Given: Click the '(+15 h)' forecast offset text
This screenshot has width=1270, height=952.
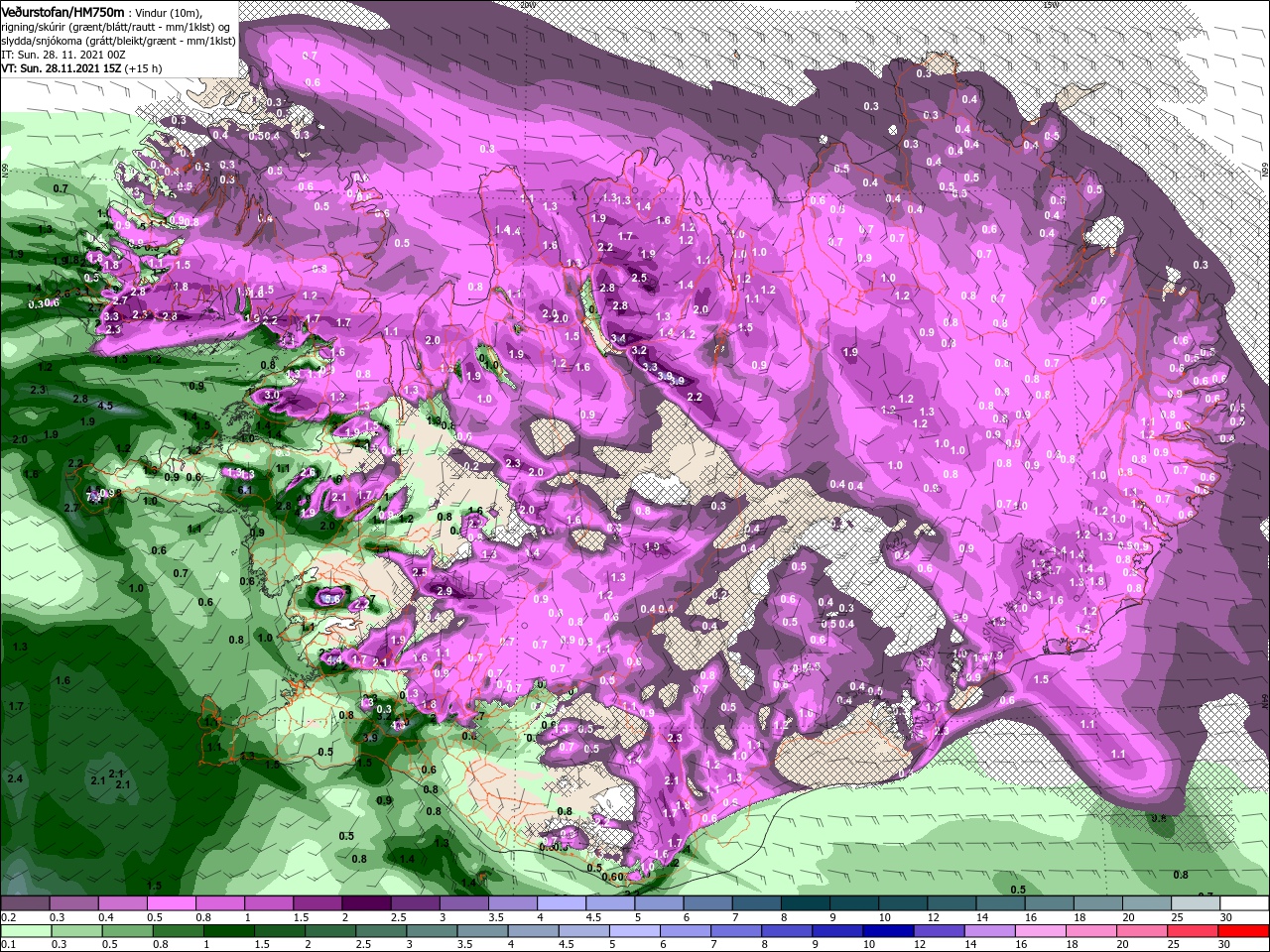Looking at the screenshot, I should tap(145, 69).
